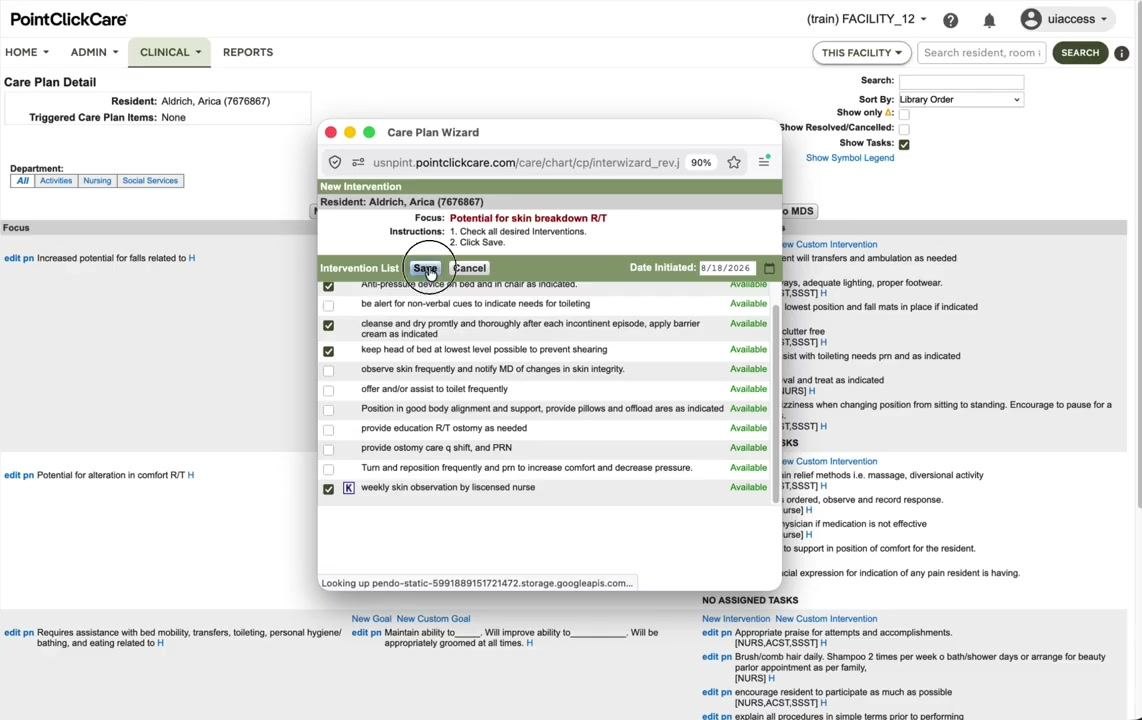Image resolution: width=1142 pixels, height=720 pixels.
Task: Check provide ostomy care q shift
Action: click(x=328, y=450)
